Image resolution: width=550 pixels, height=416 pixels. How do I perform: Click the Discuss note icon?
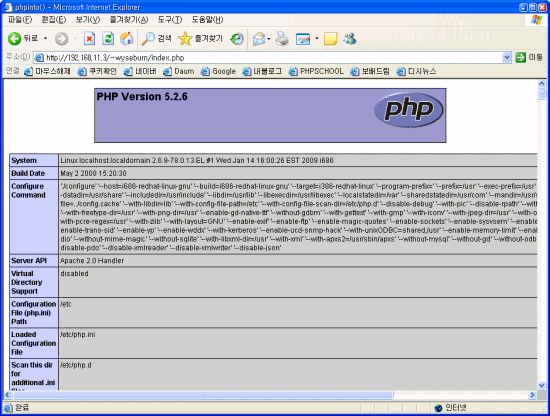click(x=330, y=39)
